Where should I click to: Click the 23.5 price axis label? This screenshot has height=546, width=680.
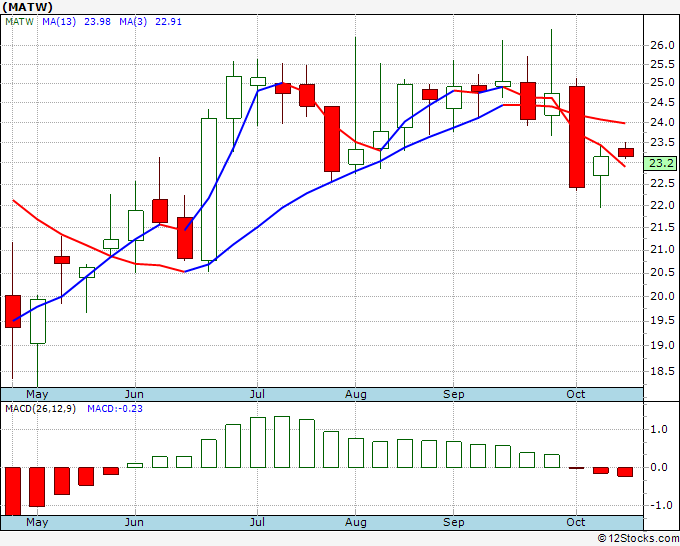662,143
